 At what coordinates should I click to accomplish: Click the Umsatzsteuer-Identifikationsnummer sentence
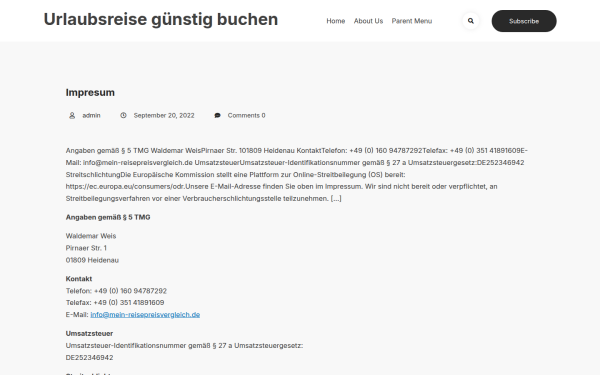[x=184, y=346]
